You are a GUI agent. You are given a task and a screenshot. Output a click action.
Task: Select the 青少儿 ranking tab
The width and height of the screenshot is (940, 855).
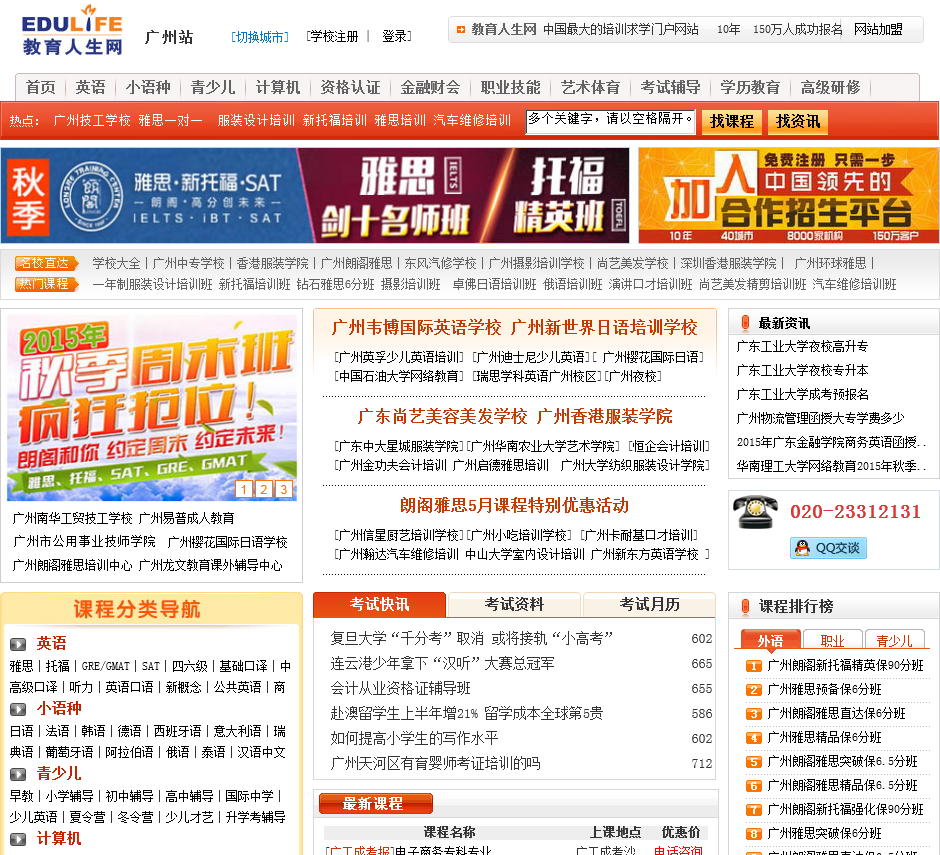click(894, 640)
